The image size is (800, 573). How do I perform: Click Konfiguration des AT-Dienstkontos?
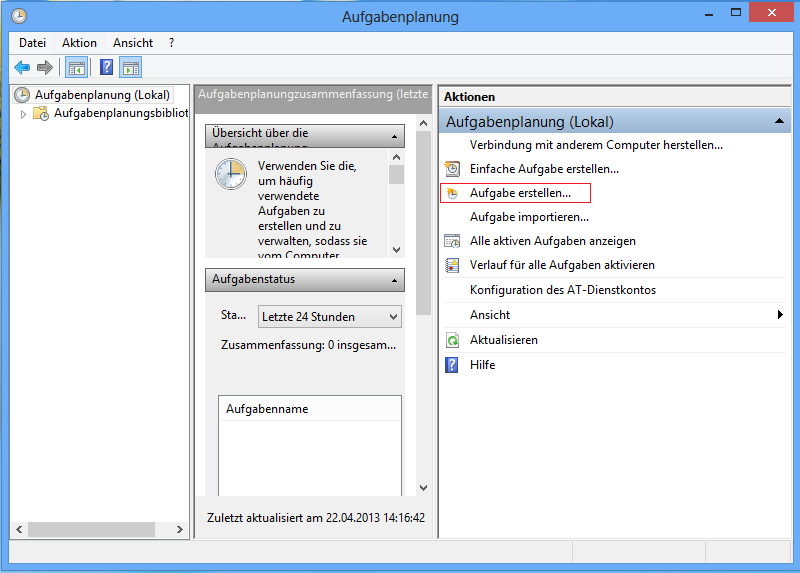[x=563, y=290]
